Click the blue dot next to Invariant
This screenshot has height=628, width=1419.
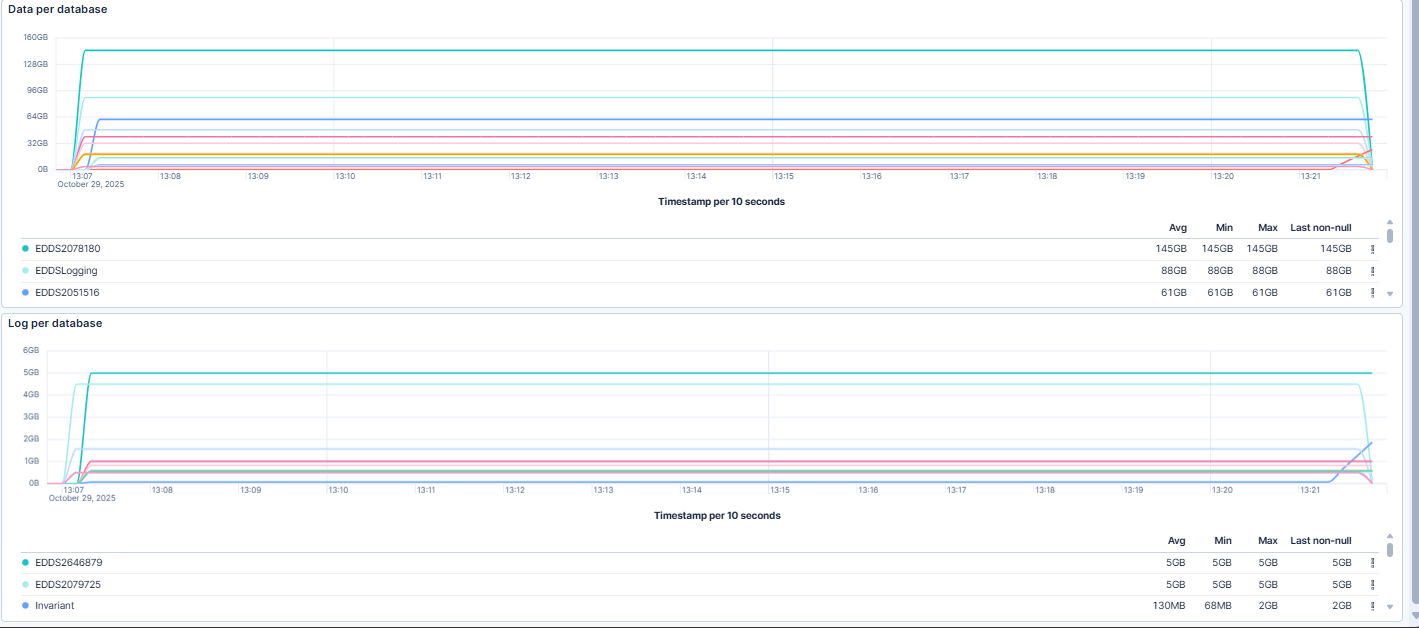(x=24, y=605)
